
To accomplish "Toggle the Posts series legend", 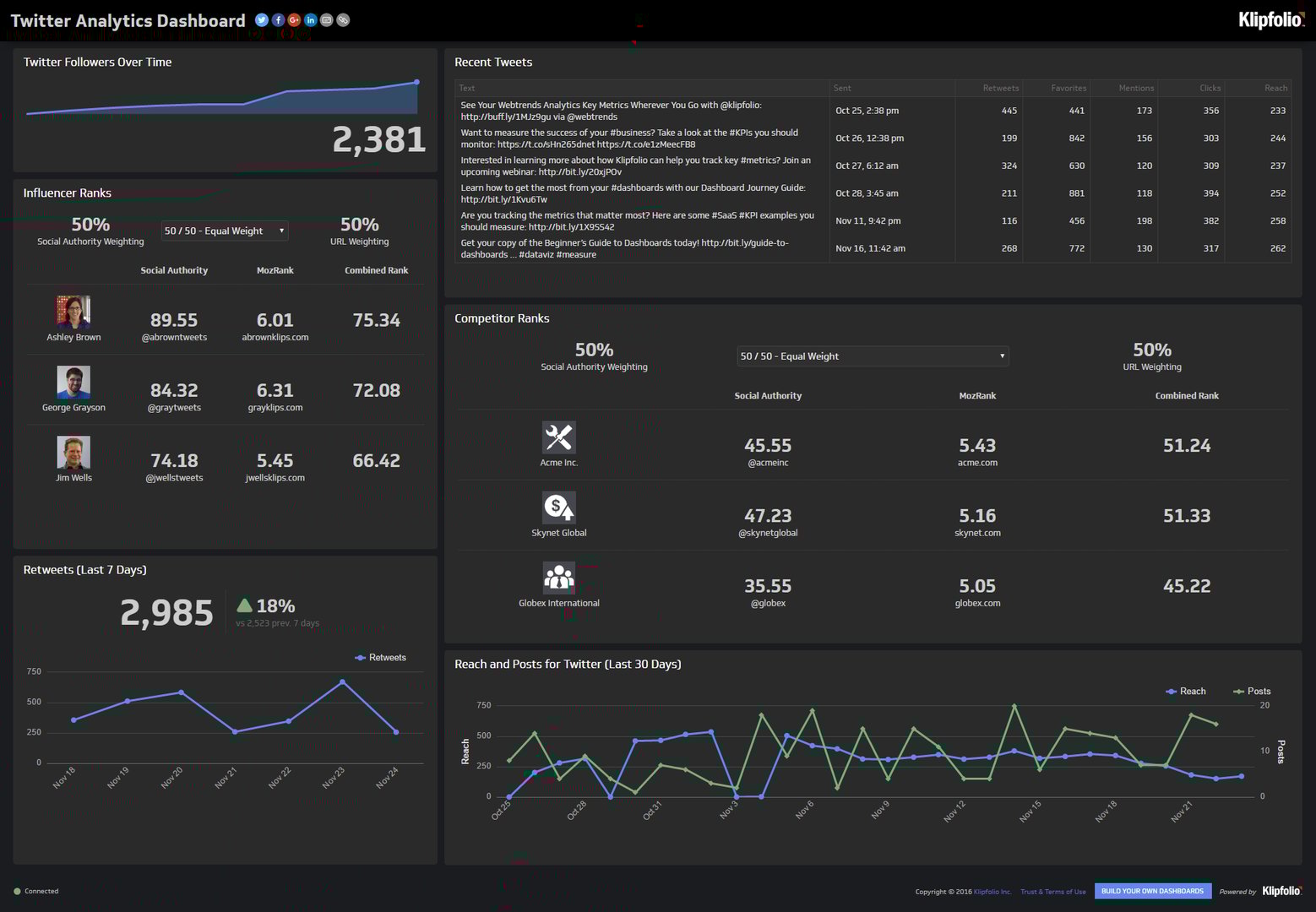I will click(x=1252, y=691).
